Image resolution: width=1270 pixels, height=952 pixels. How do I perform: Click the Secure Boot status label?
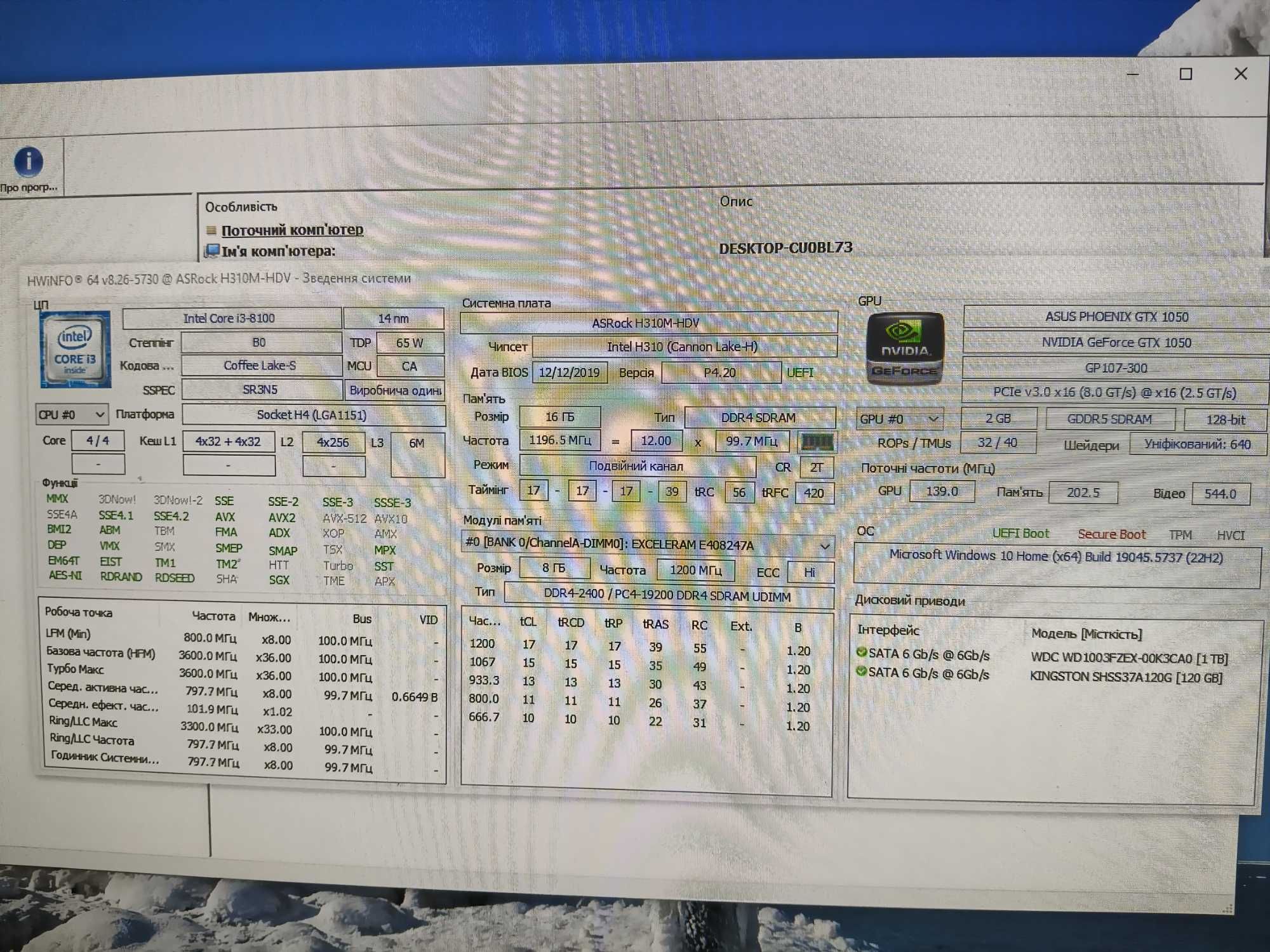click(1111, 534)
